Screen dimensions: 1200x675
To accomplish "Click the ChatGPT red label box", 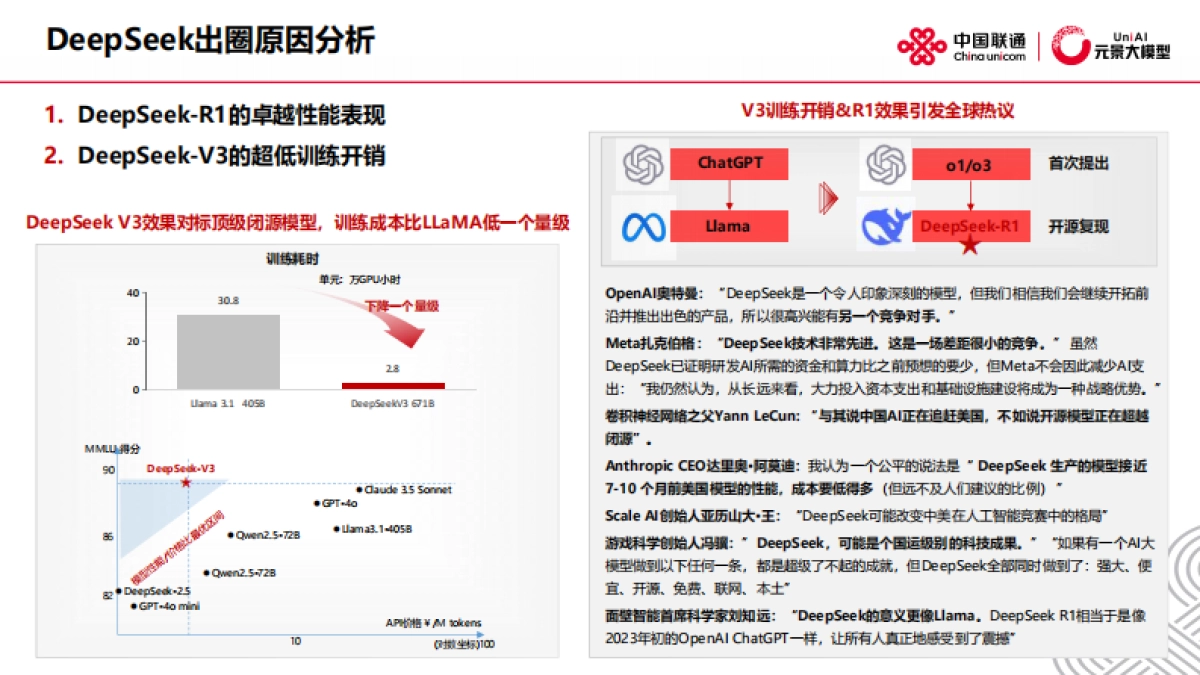I will tap(731, 163).
